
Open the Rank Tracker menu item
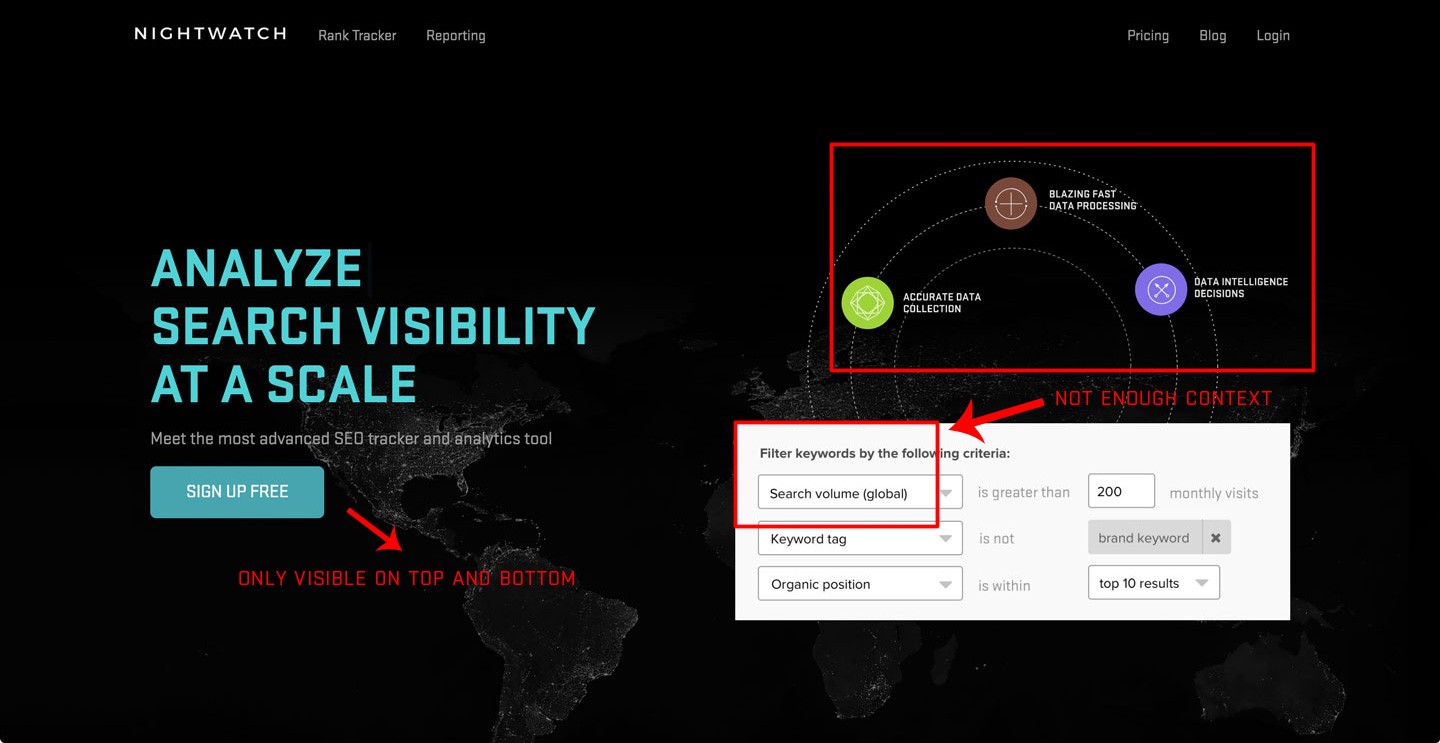click(357, 36)
